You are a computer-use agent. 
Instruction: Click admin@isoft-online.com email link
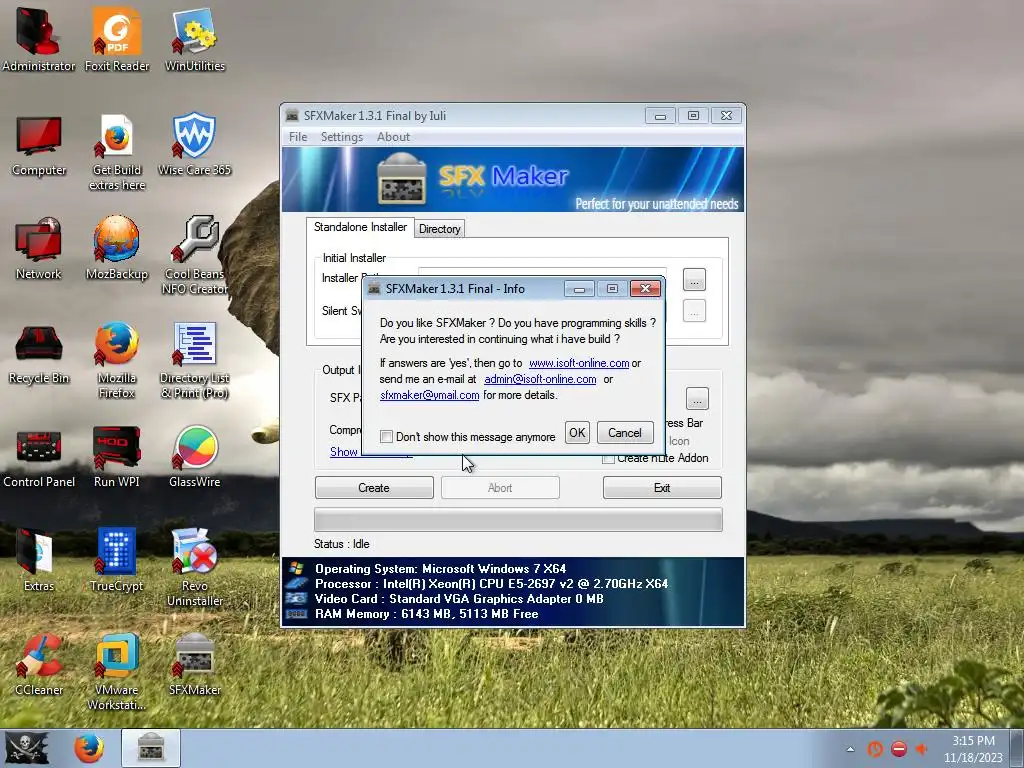pos(540,379)
